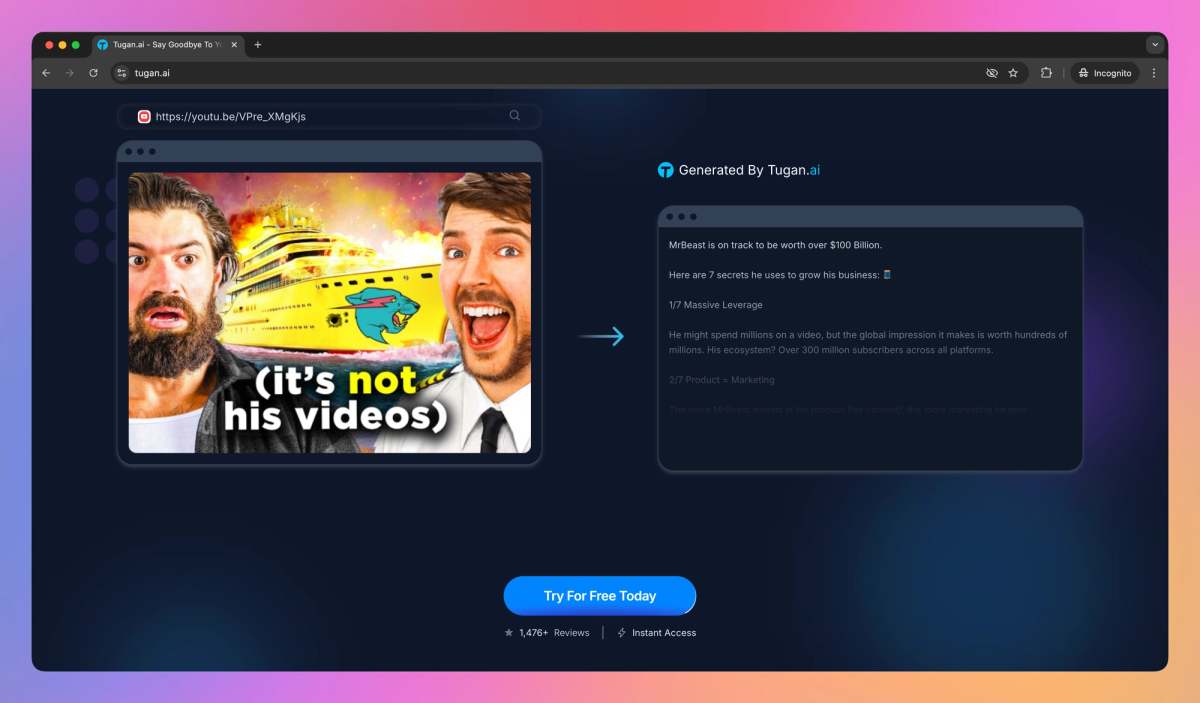Click the crossed-out eye tracking icon

(x=992, y=73)
